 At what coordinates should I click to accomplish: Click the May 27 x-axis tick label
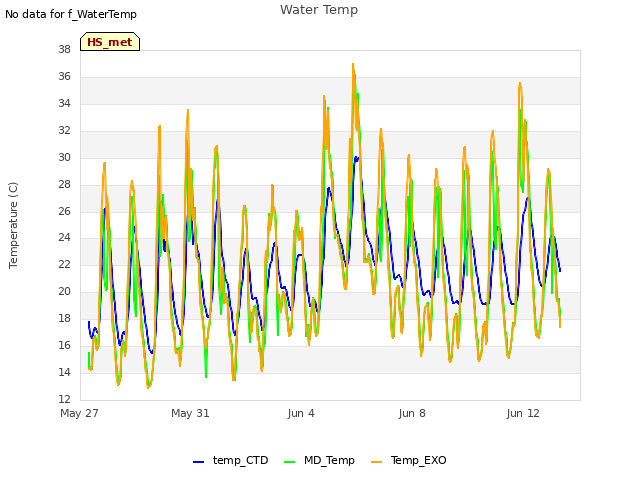[x=79, y=413]
